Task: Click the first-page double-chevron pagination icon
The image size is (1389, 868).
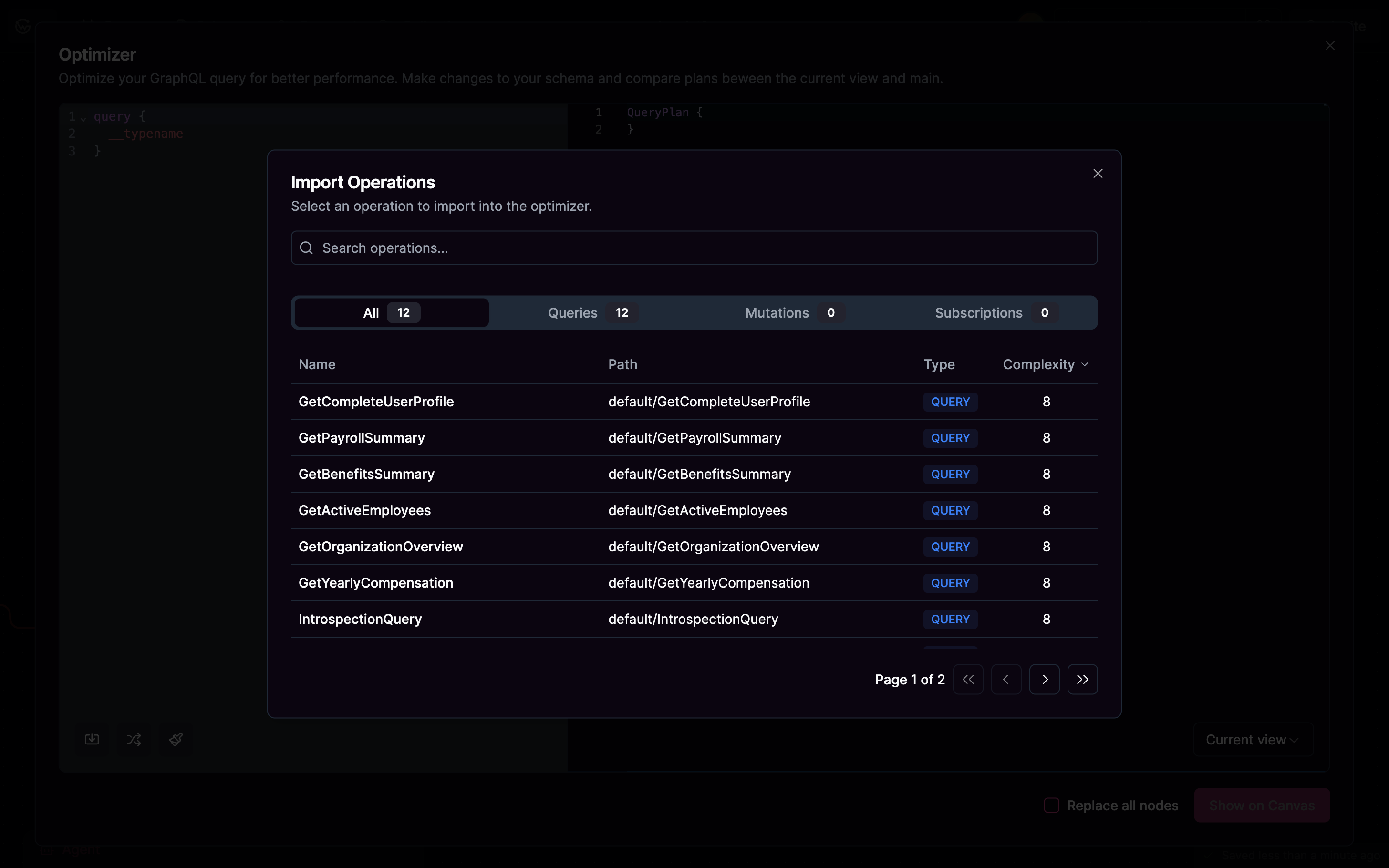Action: (x=968, y=679)
